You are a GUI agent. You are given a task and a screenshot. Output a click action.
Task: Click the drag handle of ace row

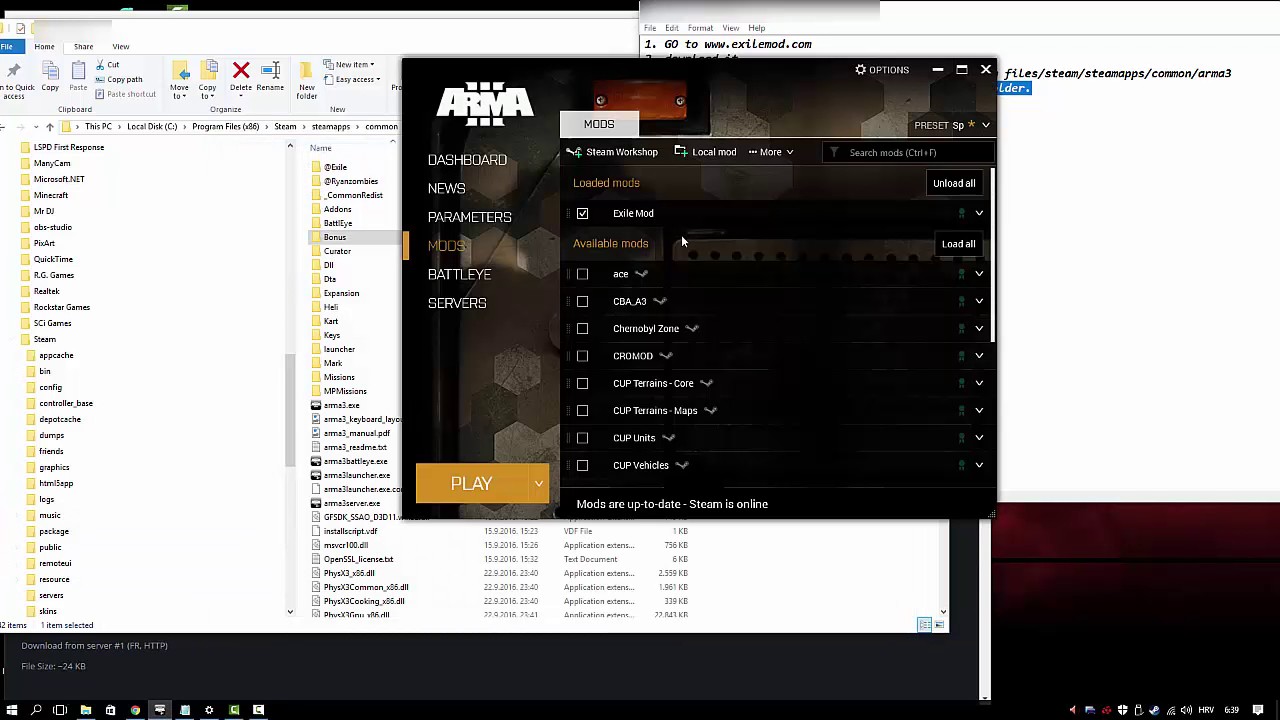(x=568, y=274)
